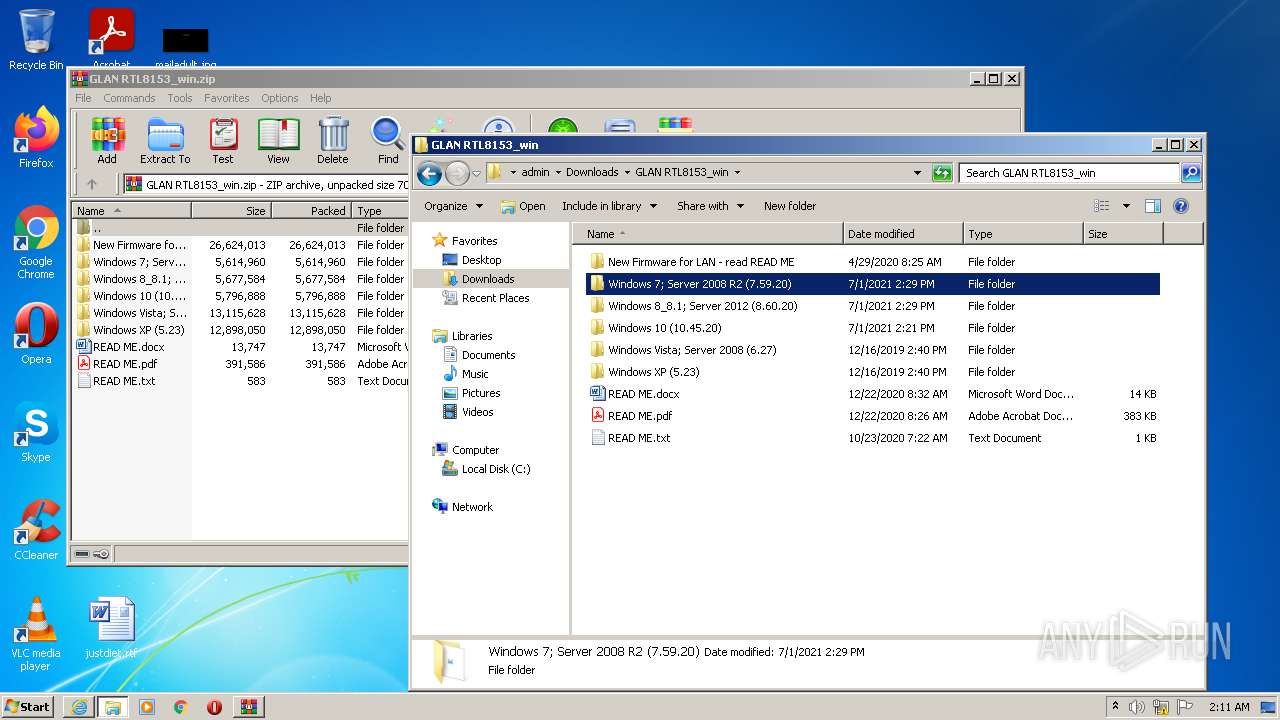Toggle the Explorer preview pane button
This screenshot has width=1280, height=720.
coord(1152,206)
